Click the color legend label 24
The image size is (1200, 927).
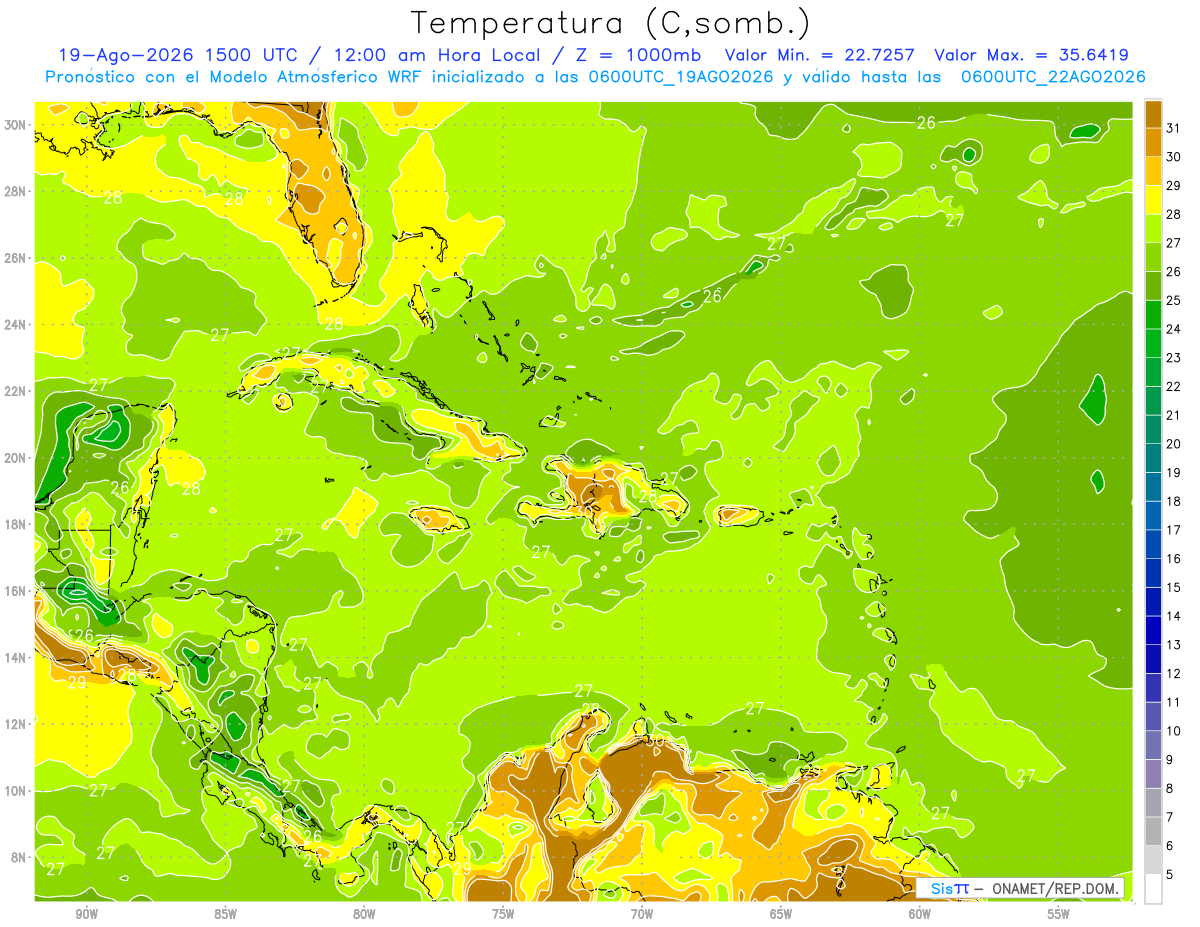pyautogui.click(x=1174, y=329)
